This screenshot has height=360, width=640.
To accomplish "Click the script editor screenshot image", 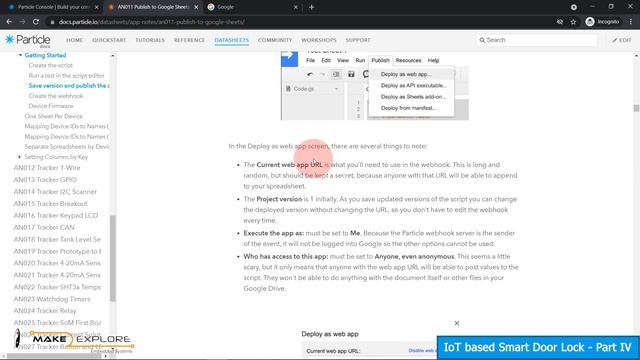I will pos(375,86).
